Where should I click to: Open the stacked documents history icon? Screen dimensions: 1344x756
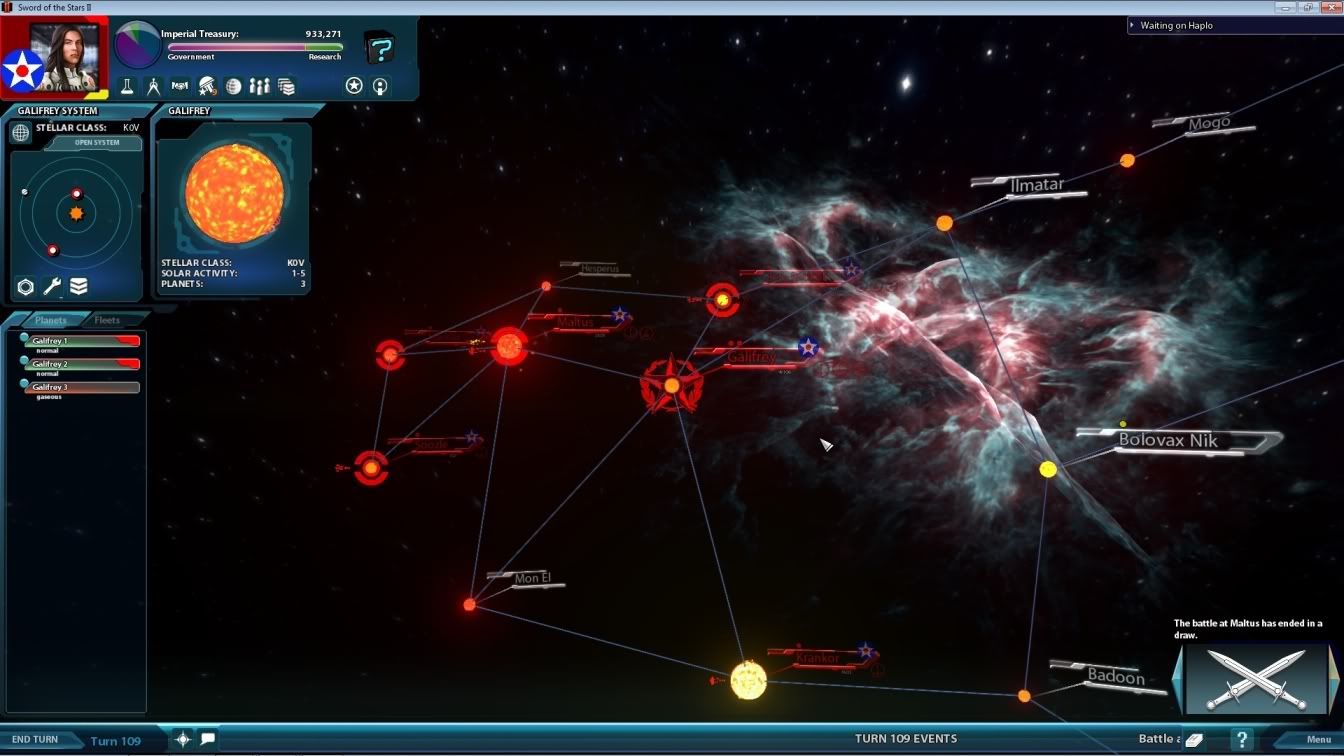pos(287,87)
